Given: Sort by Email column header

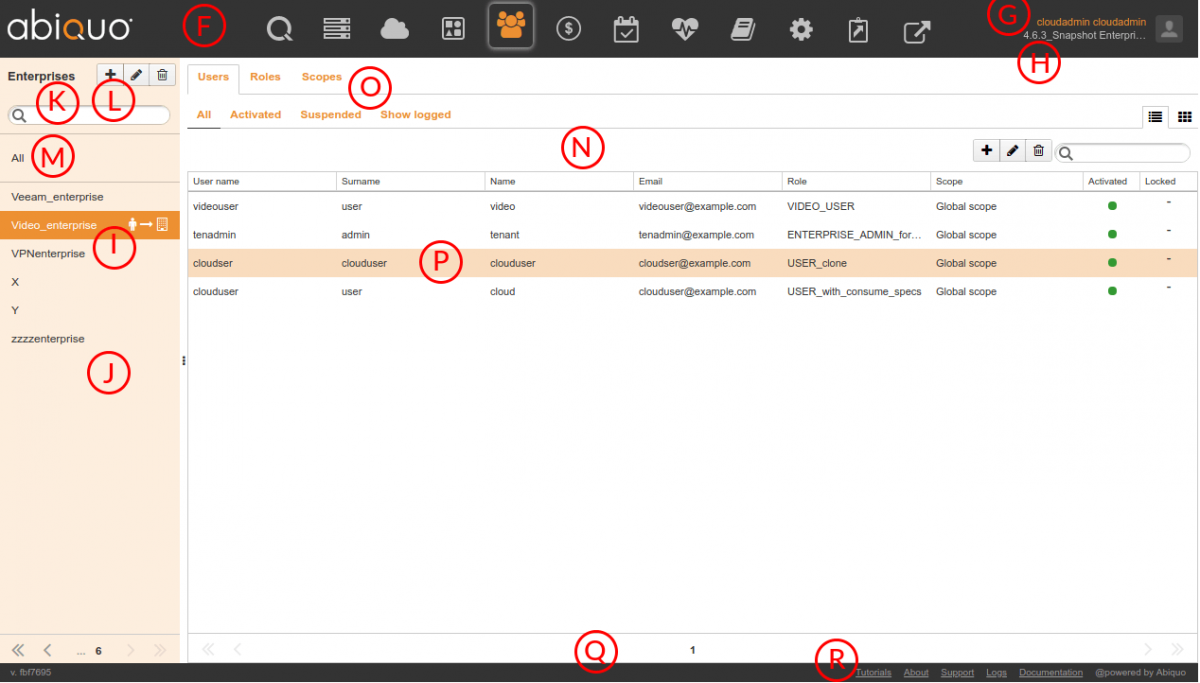Looking at the screenshot, I should click(708, 182).
